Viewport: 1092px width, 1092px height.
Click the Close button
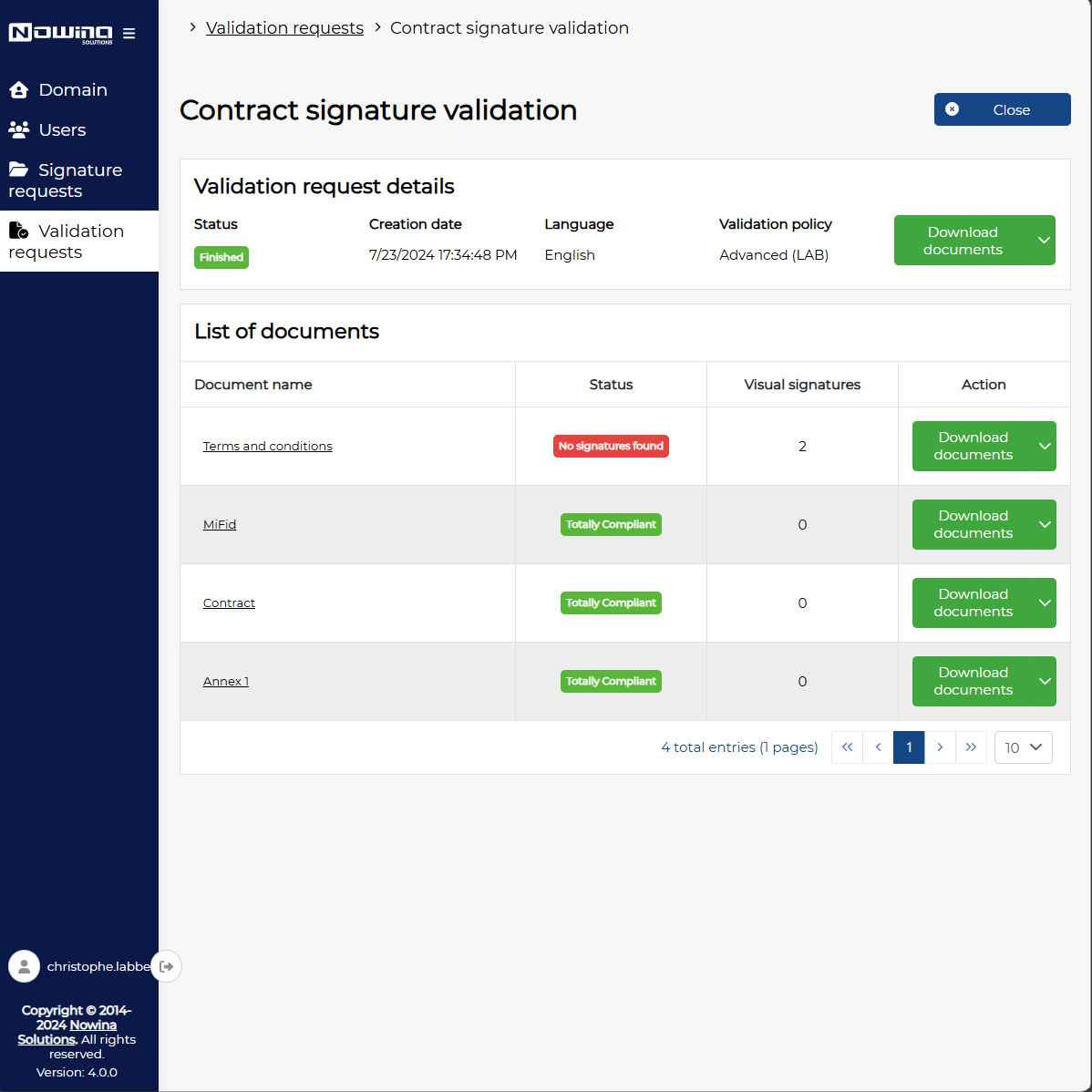point(1002,109)
